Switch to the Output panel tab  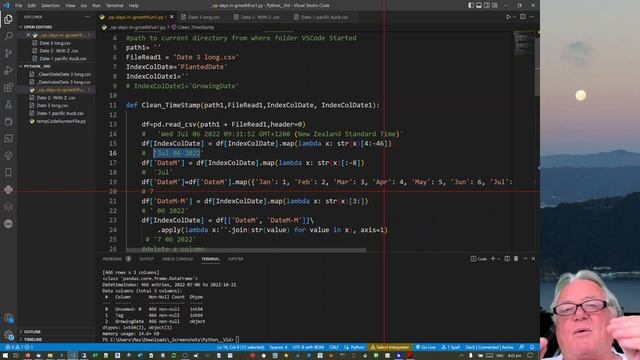(x=147, y=259)
